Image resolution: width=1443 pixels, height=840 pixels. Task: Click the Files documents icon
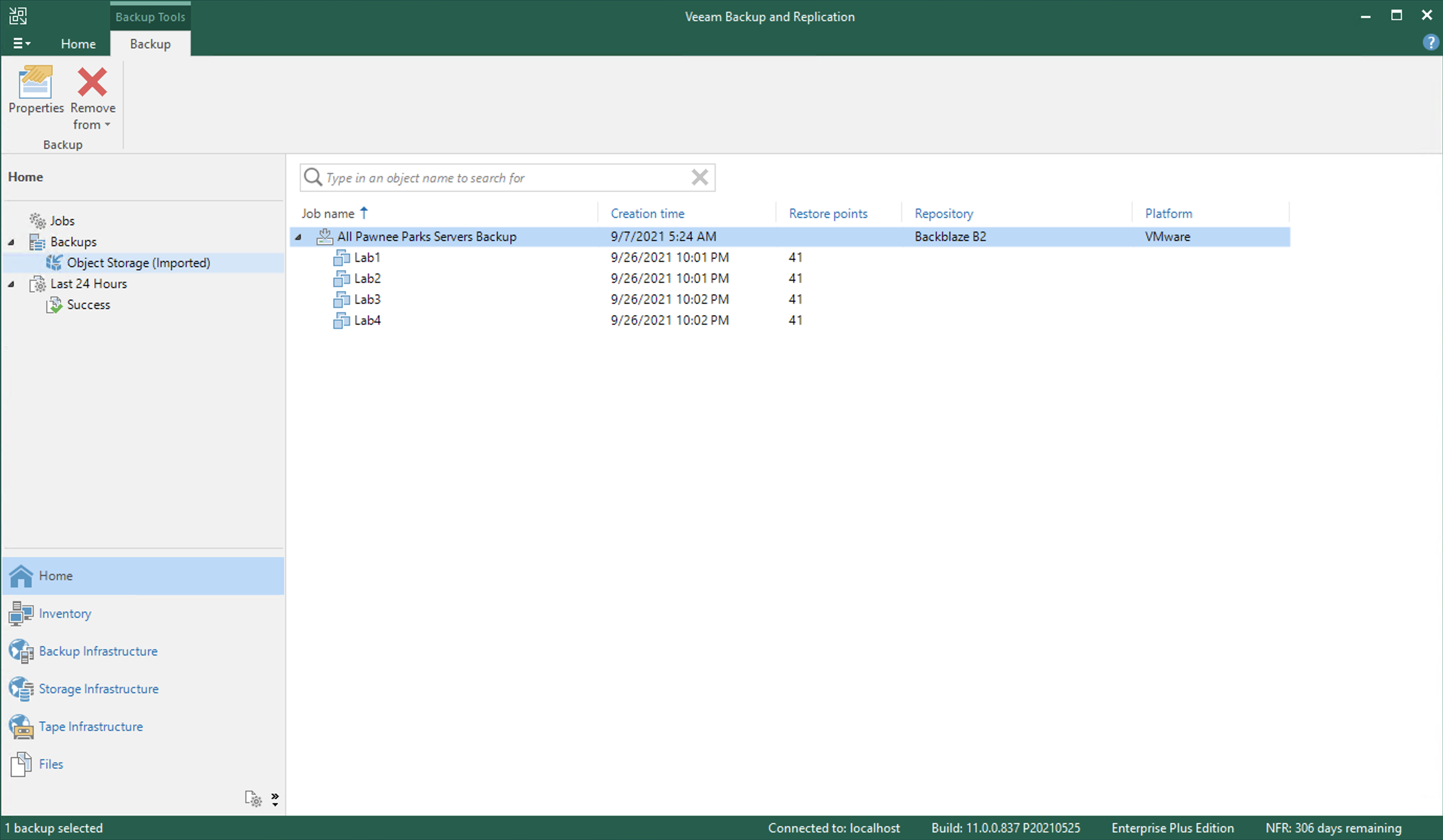(x=21, y=765)
